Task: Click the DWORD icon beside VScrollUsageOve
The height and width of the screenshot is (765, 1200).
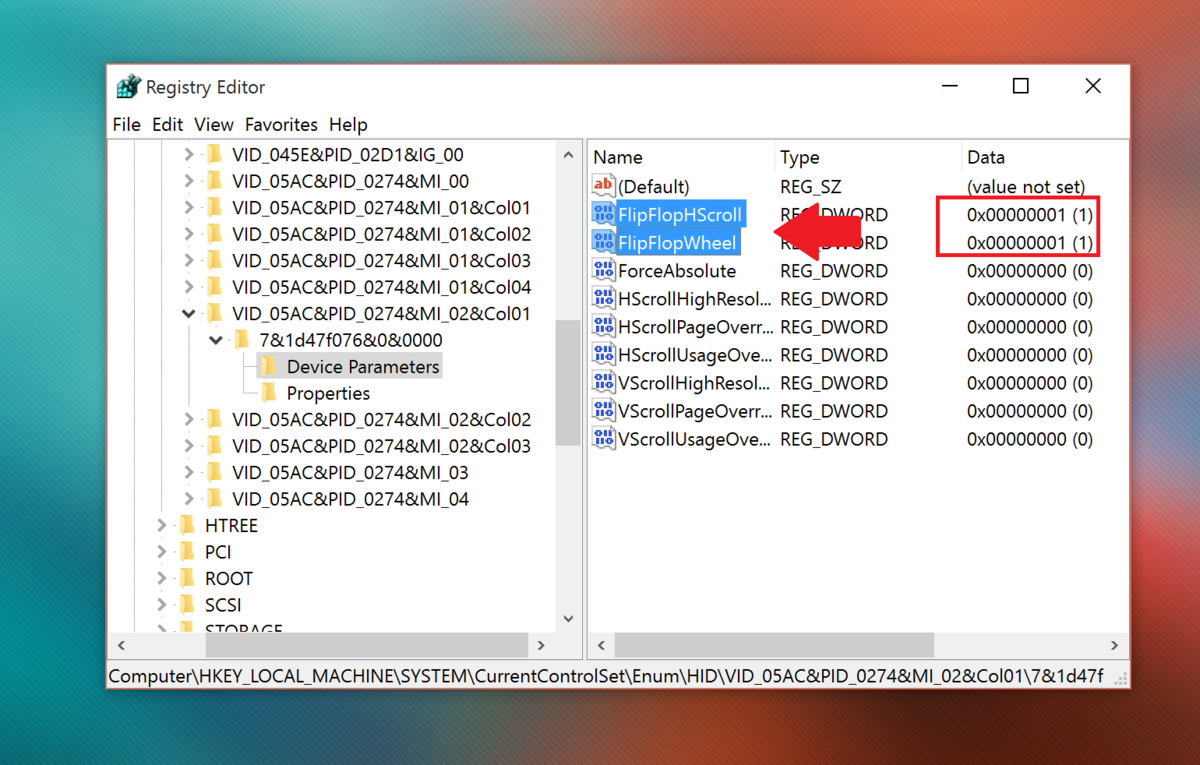Action: [x=603, y=439]
